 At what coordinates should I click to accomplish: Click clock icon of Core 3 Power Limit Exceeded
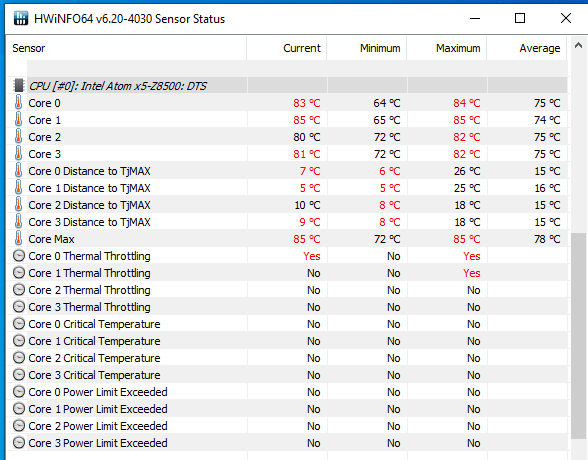click(x=19, y=443)
